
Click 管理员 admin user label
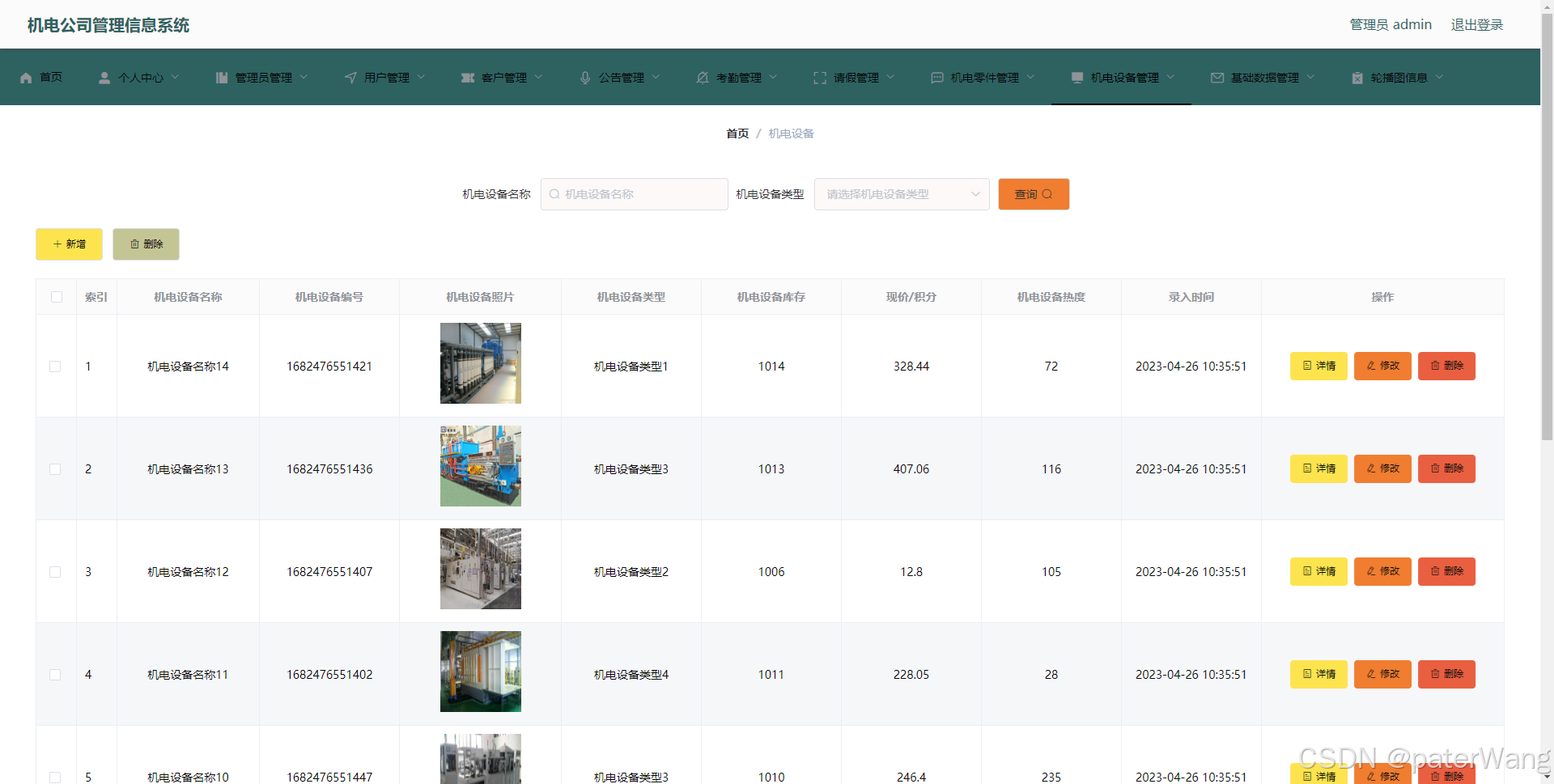(x=1391, y=25)
